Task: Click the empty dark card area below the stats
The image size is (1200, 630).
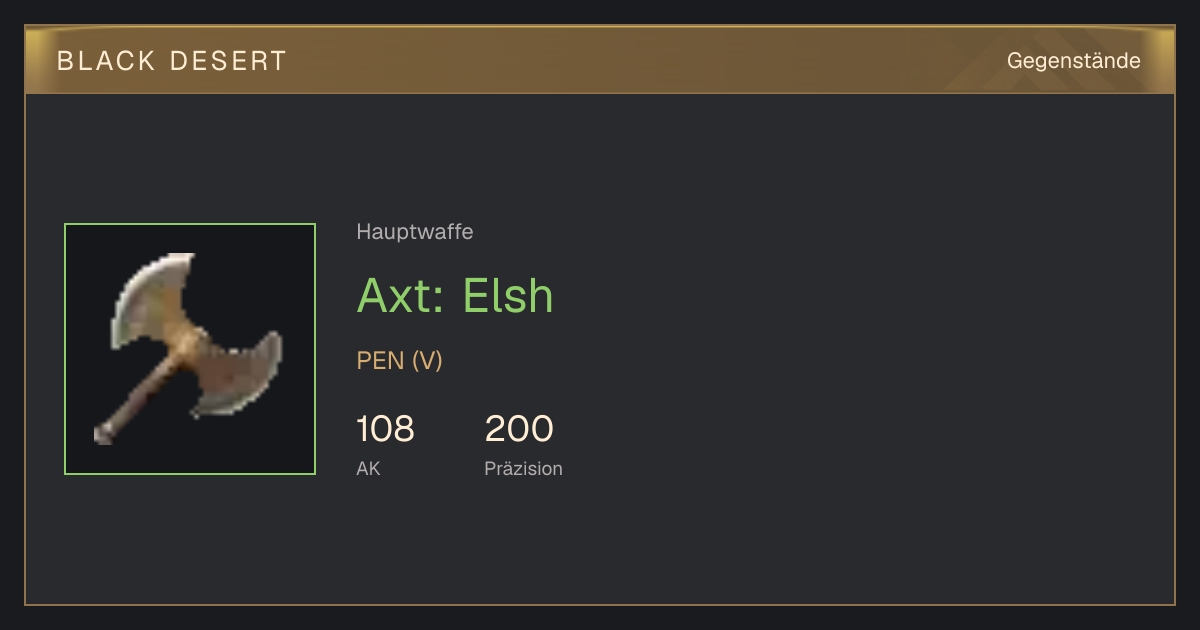Action: (x=600, y=545)
